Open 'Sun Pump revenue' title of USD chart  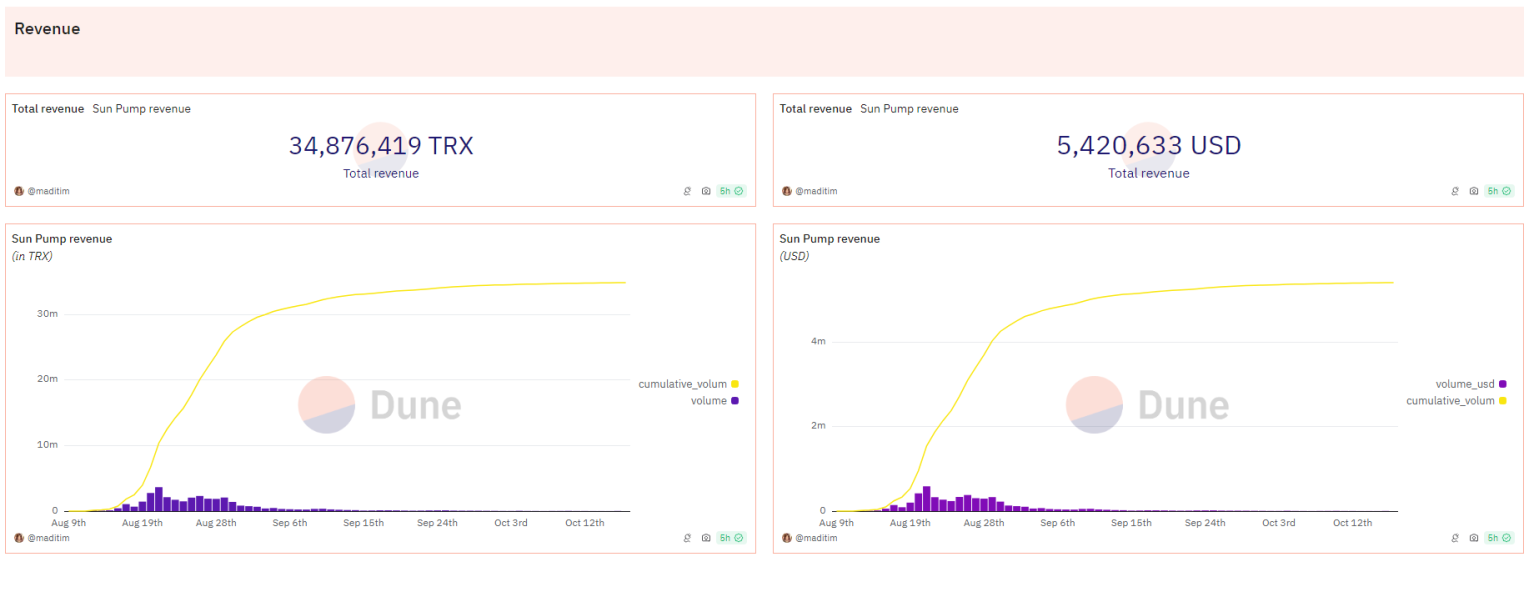pyautogui.click(x=829, y=239)
